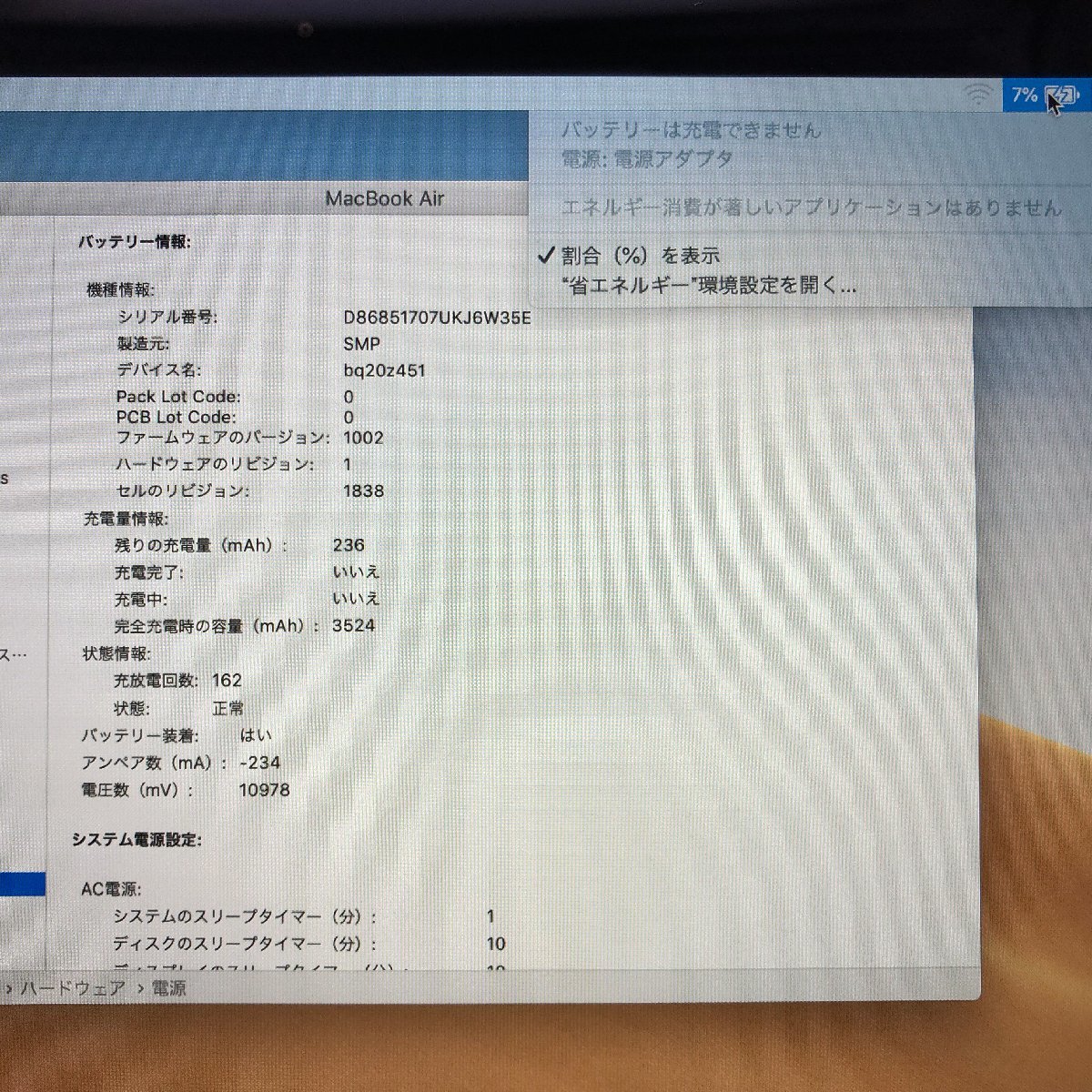Click the シリアル番号: label
This screenshot has width=1092, height=1092.
(167, 318)
